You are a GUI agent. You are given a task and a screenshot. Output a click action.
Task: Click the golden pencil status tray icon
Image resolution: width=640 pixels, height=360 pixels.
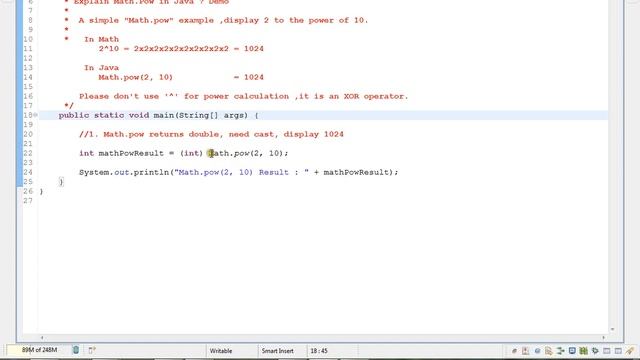pos(630,351)
